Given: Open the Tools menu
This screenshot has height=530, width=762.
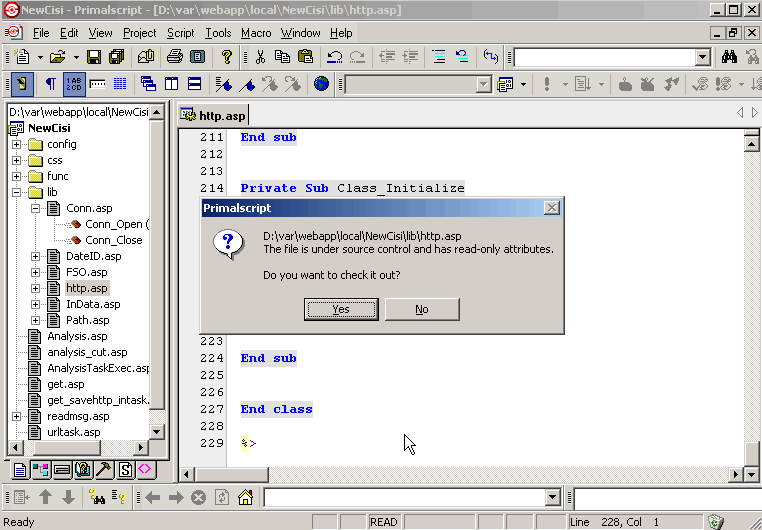Looking at the screenshot, I should 218,33.
